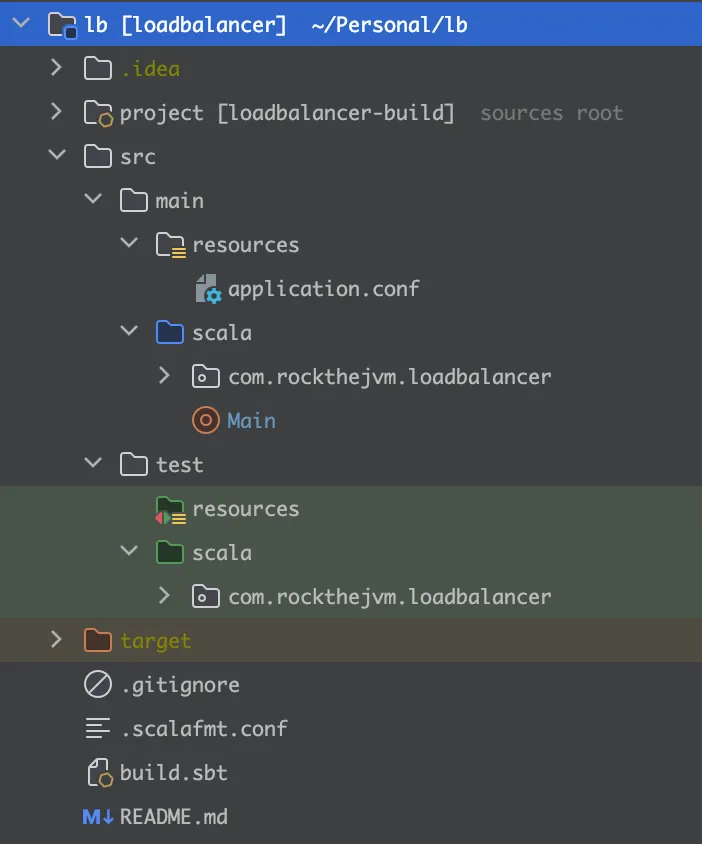Image resolution: width=702 pixels, height=844 pixels.
Task: Expand the .idea folder
Action: 57,68
